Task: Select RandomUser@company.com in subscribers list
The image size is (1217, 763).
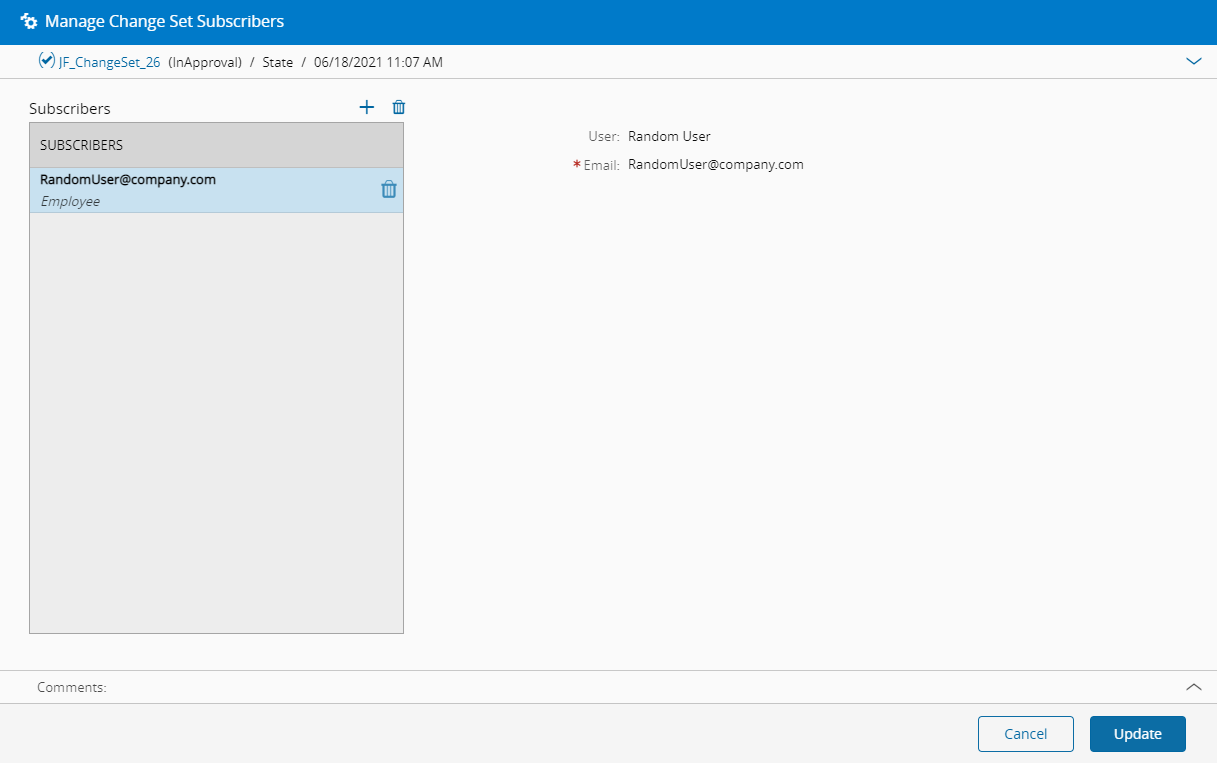Action: (x=128, y=180)
